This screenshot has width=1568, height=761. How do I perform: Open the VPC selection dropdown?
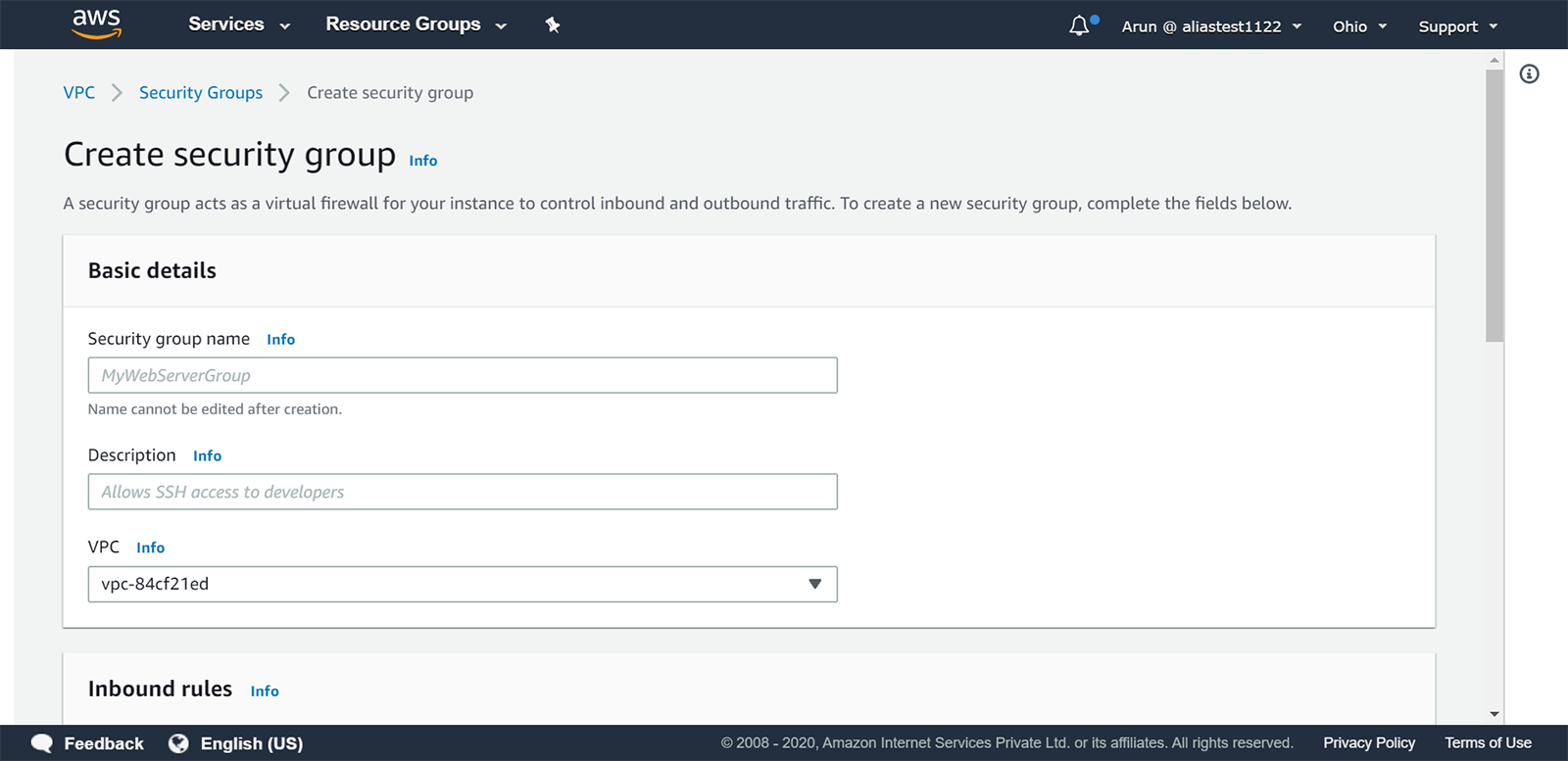(x=463, y=584)
